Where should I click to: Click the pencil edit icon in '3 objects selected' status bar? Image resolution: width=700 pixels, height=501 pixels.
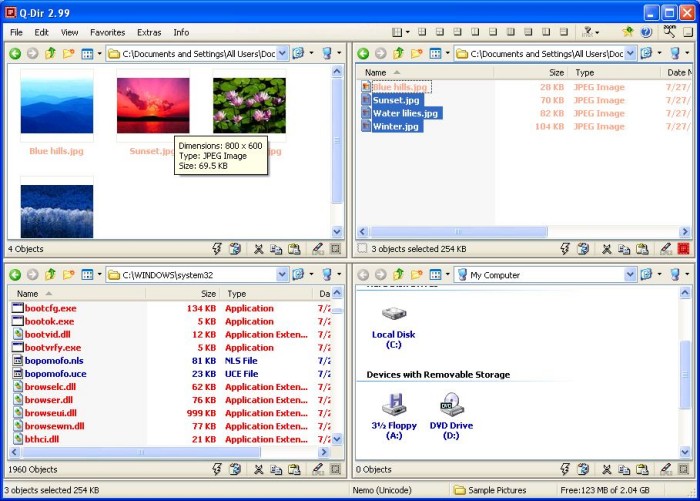[666, 249]
